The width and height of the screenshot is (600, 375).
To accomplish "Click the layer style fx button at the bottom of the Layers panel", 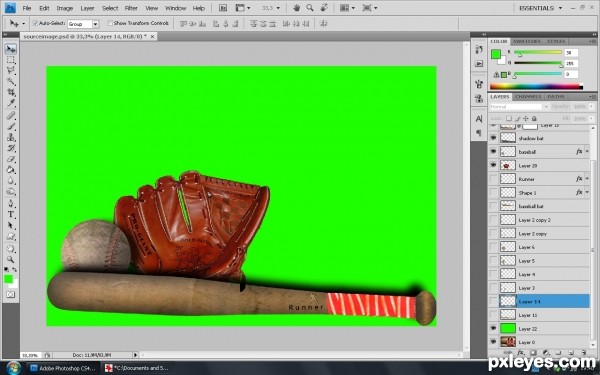I will [521, 352].
